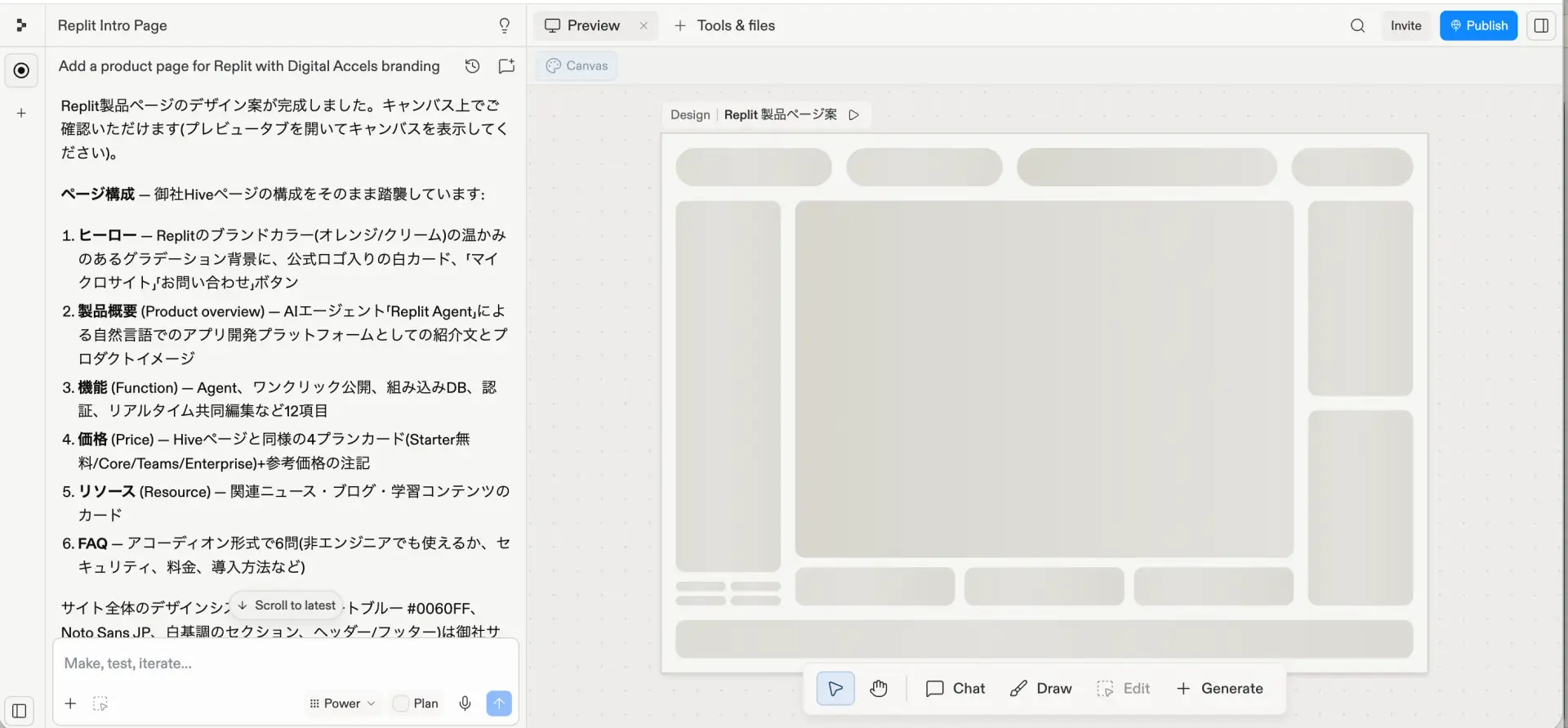The width and height of the screenshot is (1568, 728).
Task: Select the active agent session icon
Action: click(22, 70)
